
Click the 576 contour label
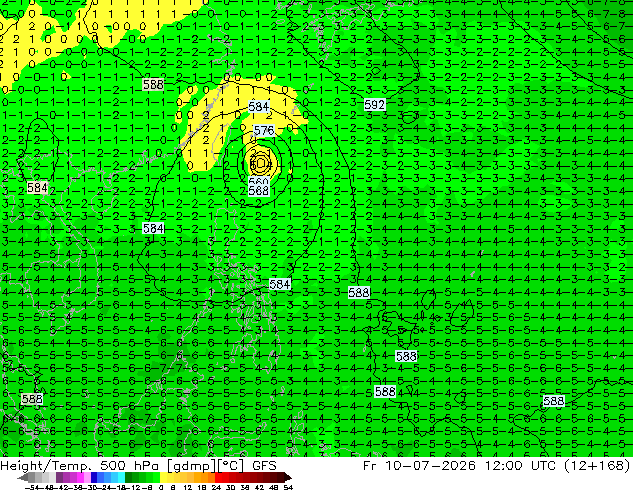click(x=264, y=131)
